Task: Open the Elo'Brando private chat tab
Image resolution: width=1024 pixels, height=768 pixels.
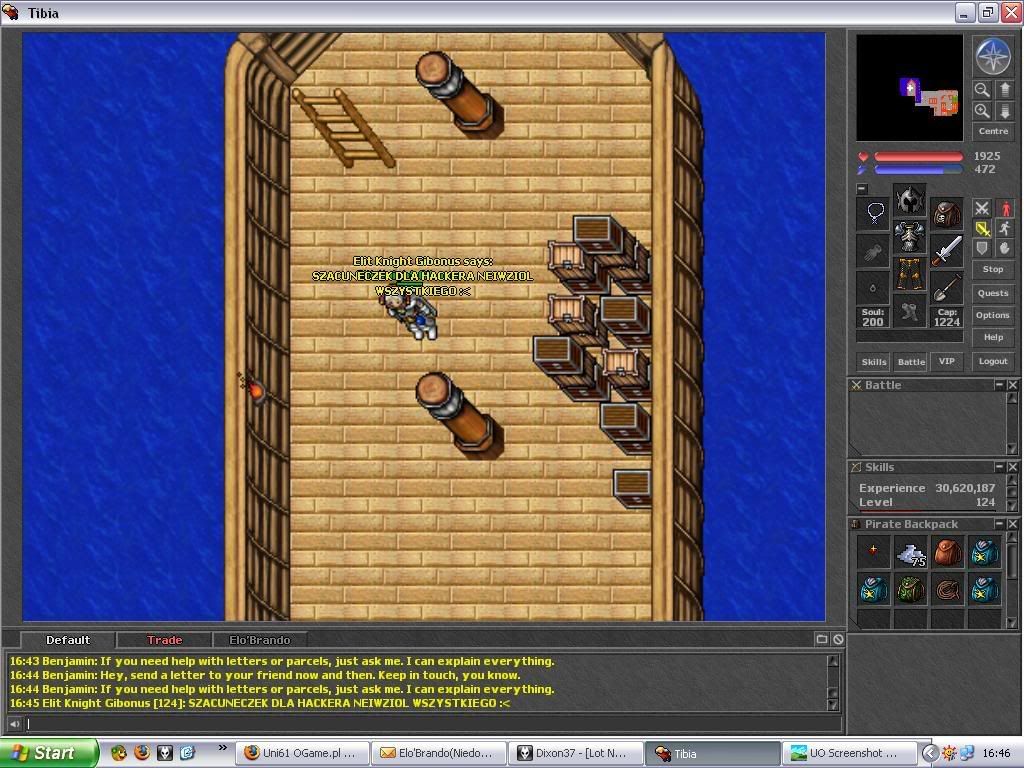Action: point(260,640)
